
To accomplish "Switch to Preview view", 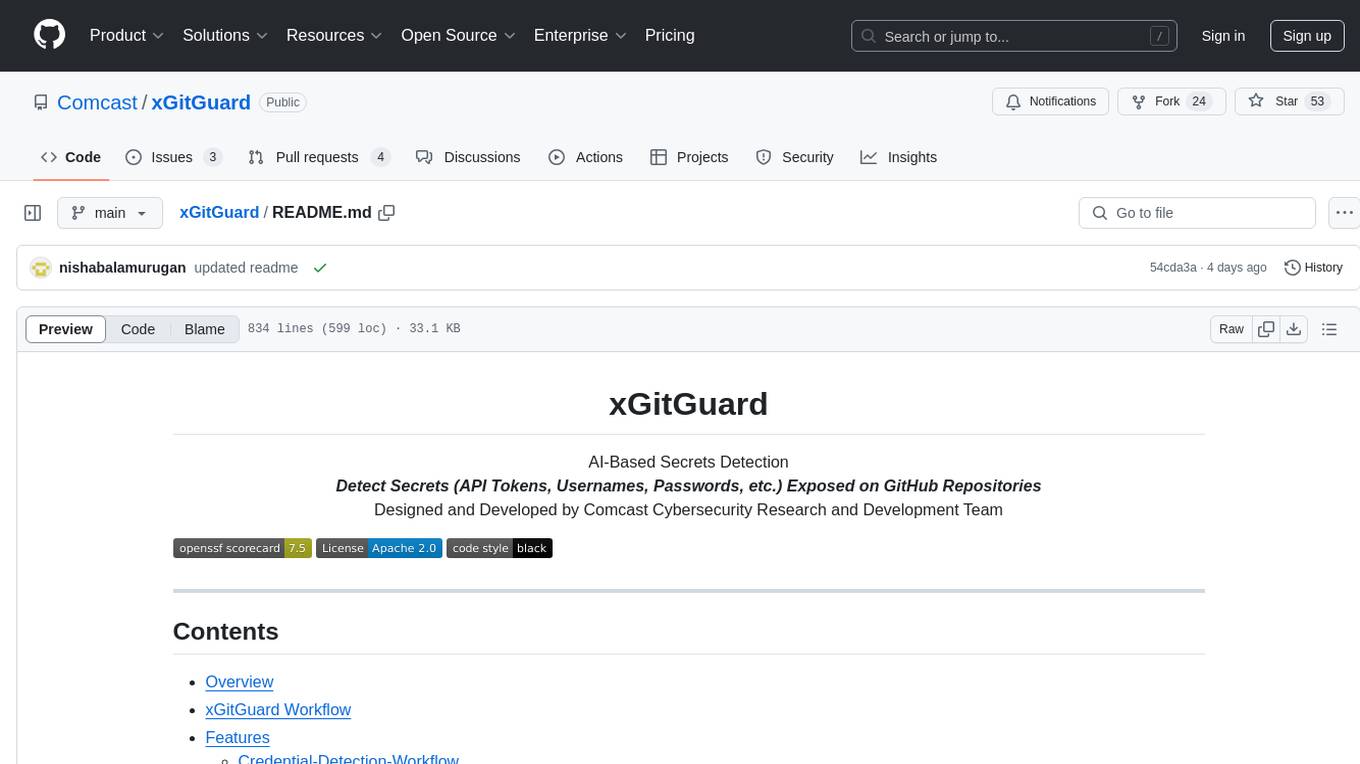I will coord(66,329).
